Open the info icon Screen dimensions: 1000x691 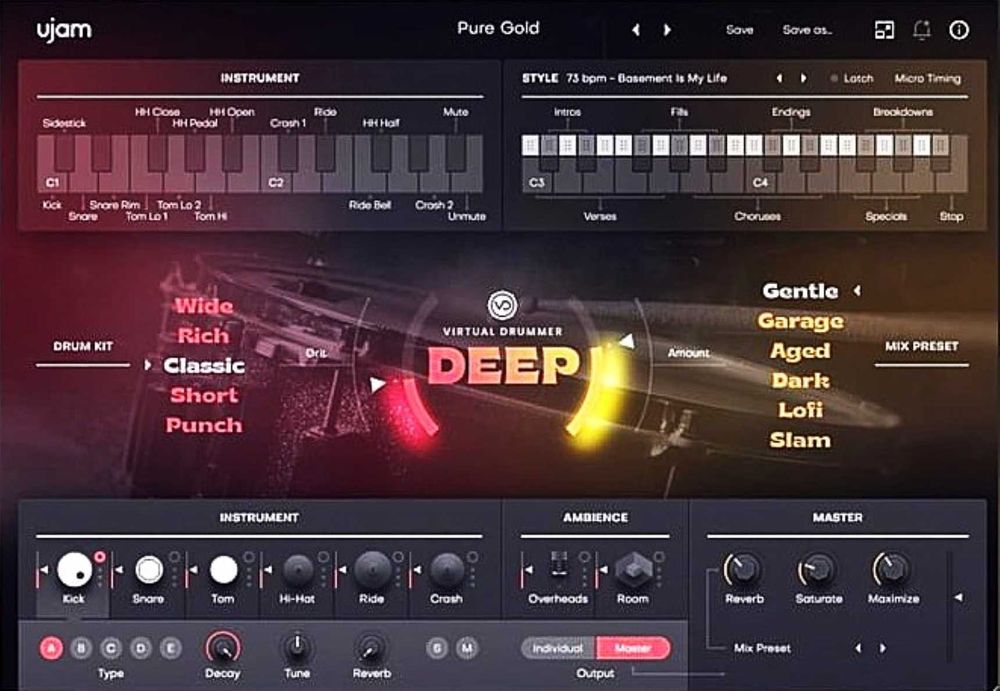coord(959,30)
